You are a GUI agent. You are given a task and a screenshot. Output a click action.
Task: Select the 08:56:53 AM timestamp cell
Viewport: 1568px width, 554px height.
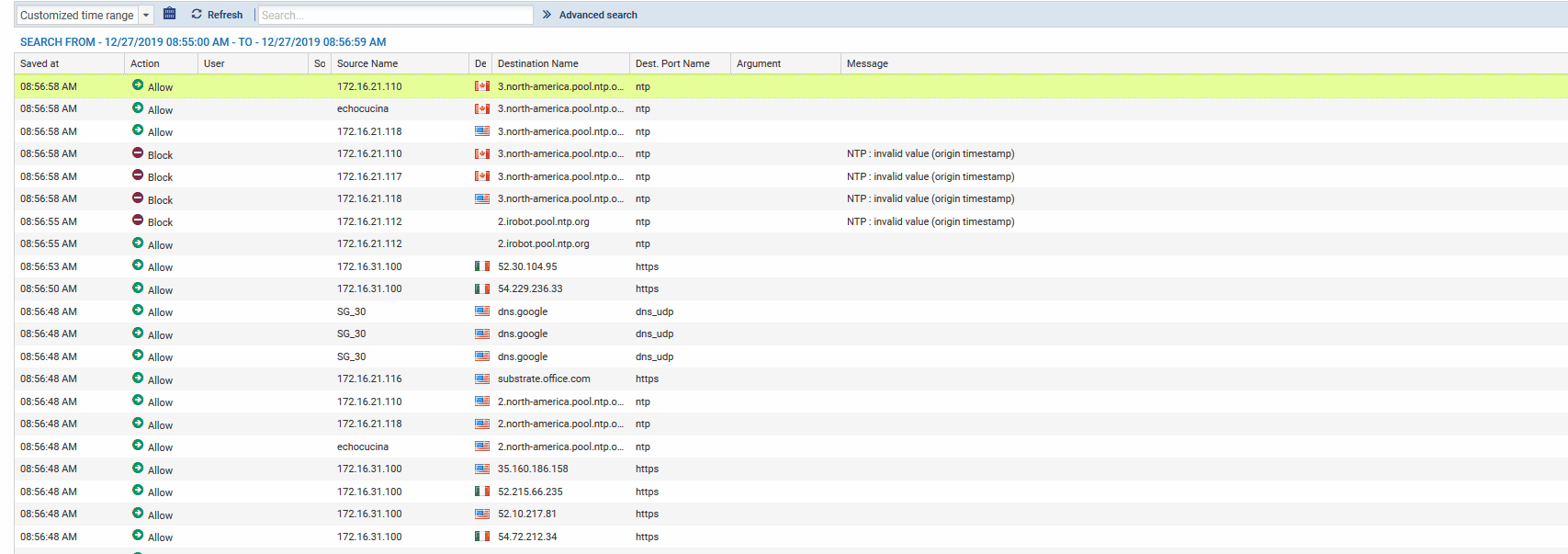pos(49,266)
